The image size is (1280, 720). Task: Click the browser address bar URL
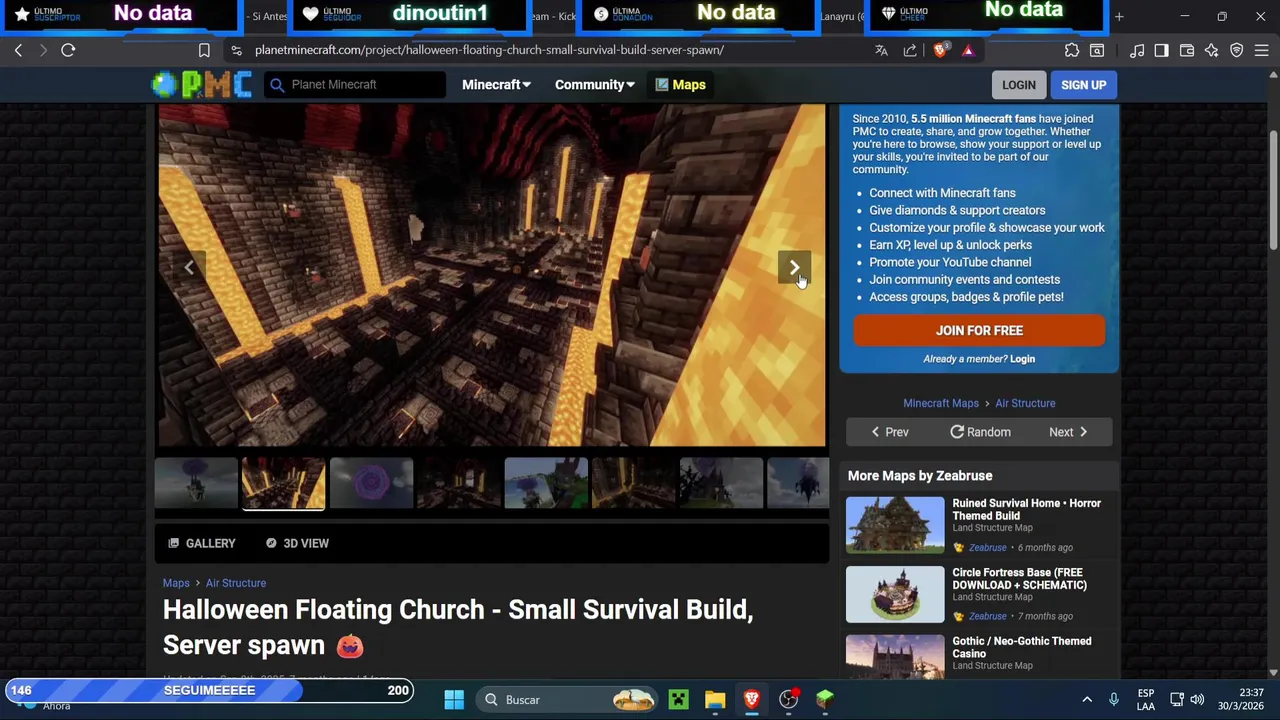pos(489,50)
